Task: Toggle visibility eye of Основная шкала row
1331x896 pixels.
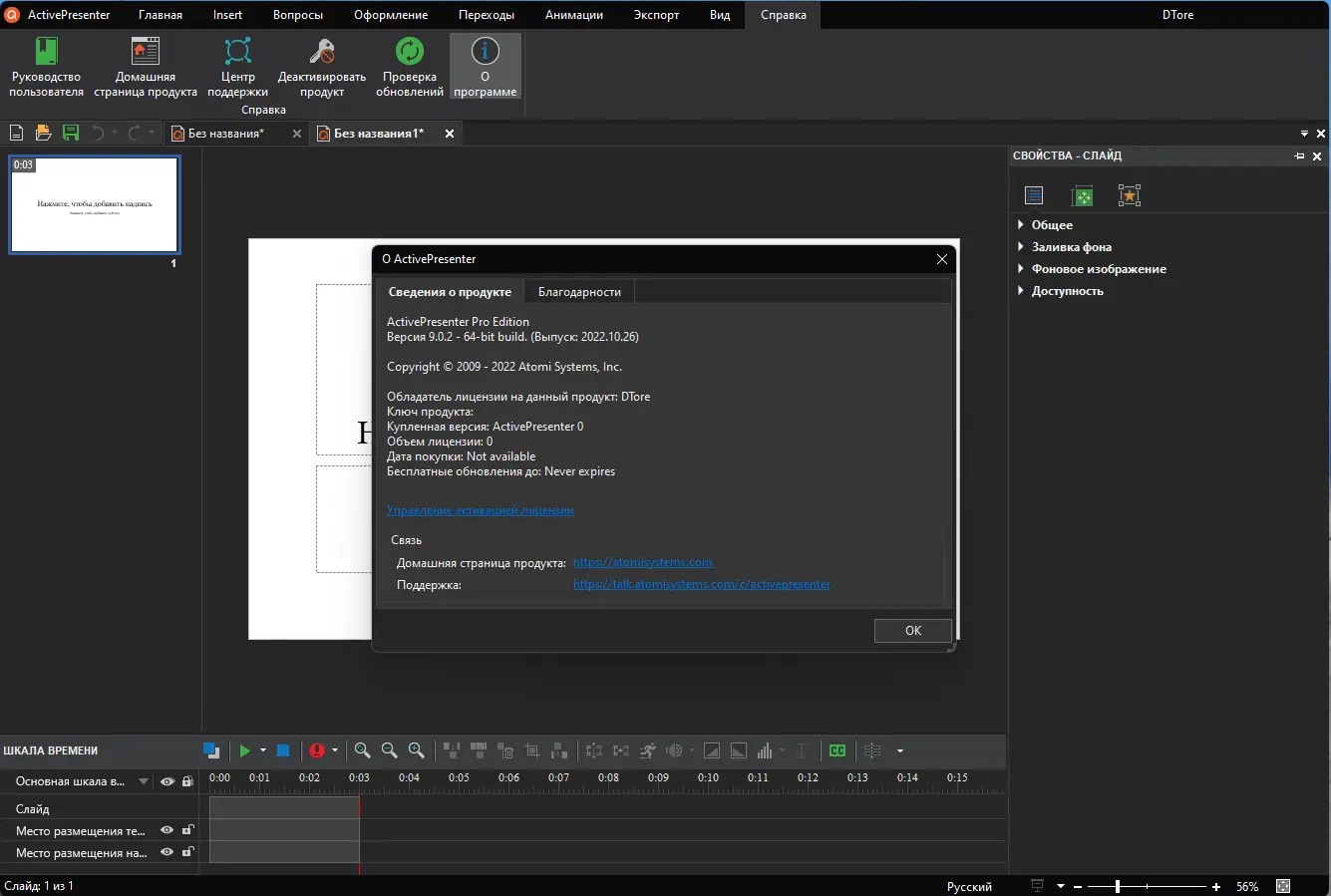Action: [x=167, y=781]
